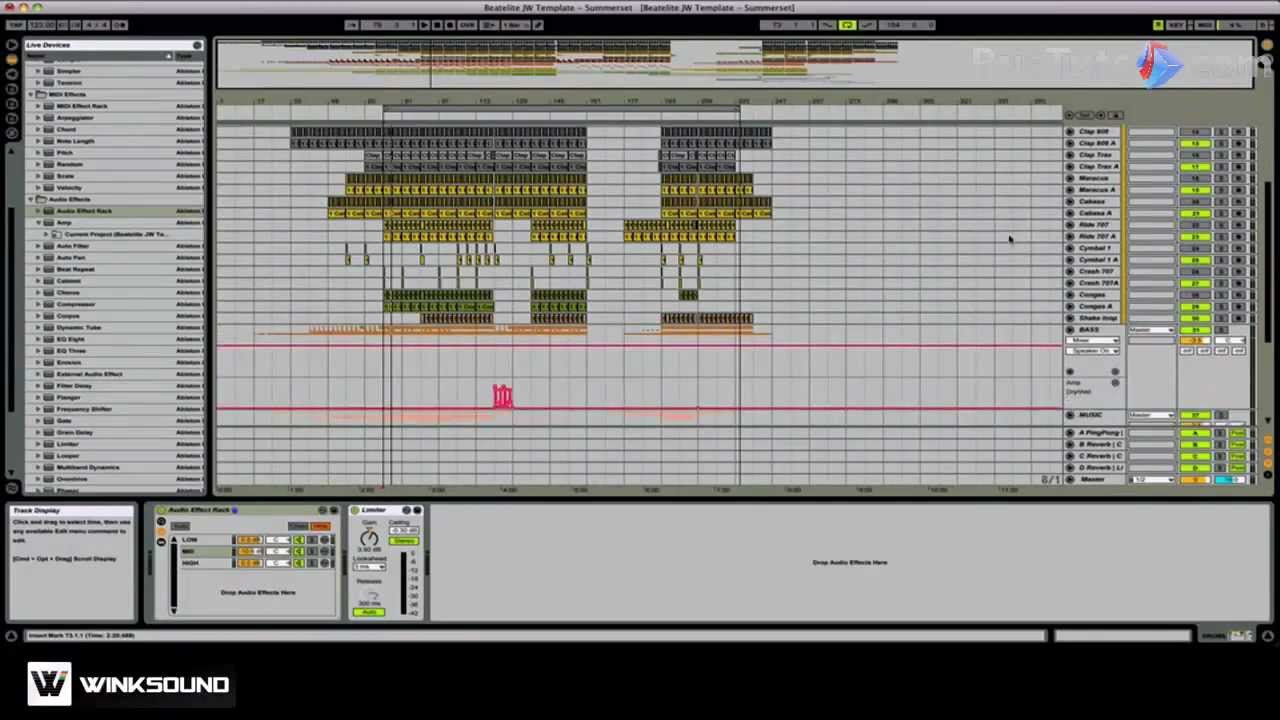The width and height of the screenshot is (1280, 720).
Task: Open the Master track 1/2 output dropdown
Action: 1152,480
